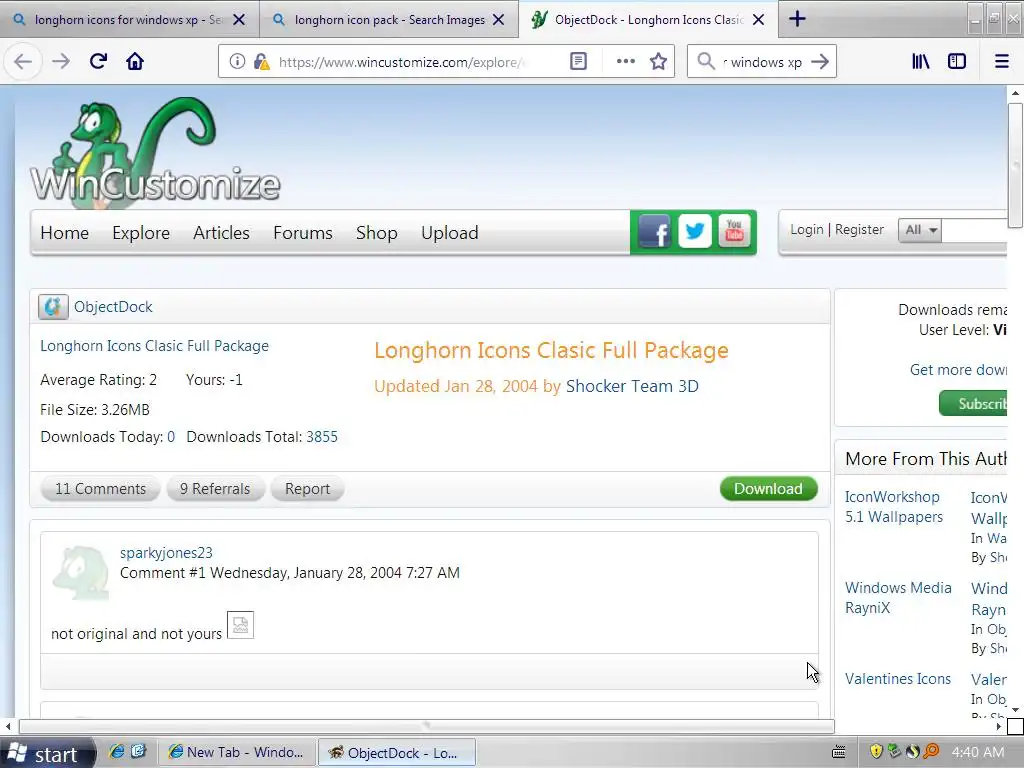Viewport: 1024px width, 768px height.
Task: Open the ObjectDock category link
Action: [x=113, y=306]
